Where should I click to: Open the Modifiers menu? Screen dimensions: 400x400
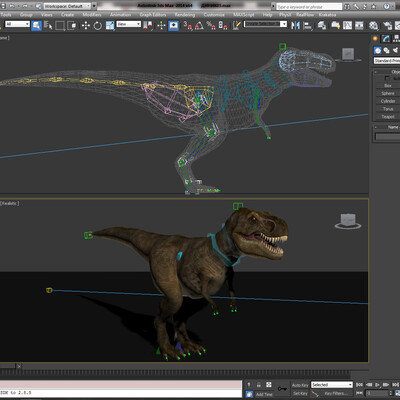pos(92,15)
